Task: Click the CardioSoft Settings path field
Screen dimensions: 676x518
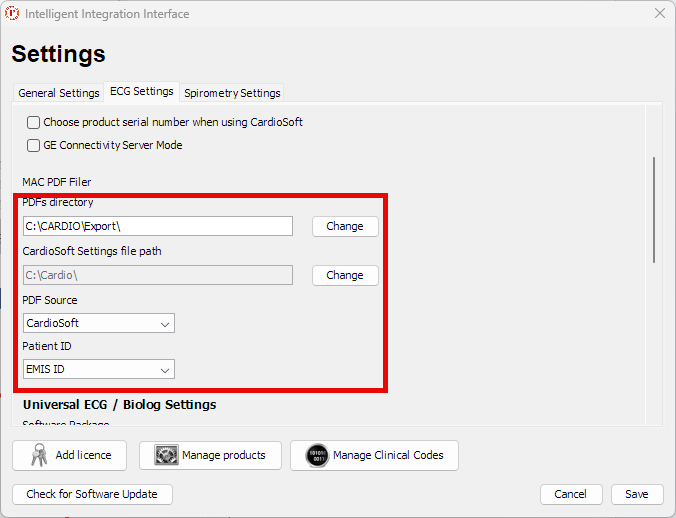Action: coord(157,275)
